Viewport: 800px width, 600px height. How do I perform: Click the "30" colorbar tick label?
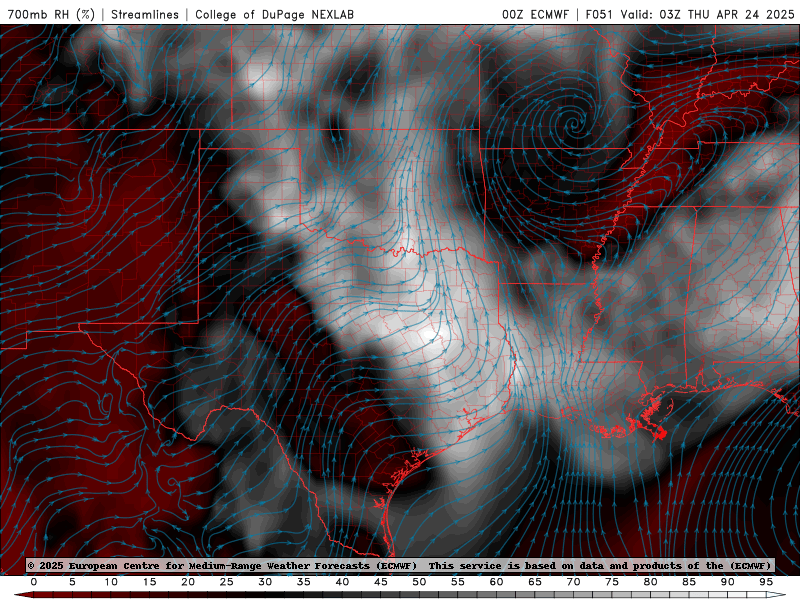coord(265,582)
